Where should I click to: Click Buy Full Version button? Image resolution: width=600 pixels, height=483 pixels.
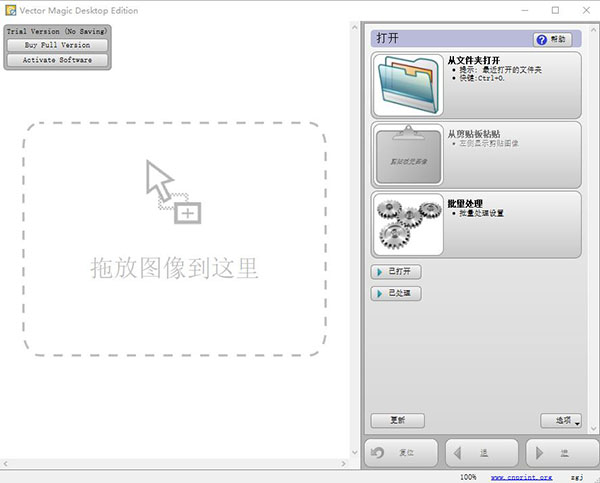tap(57, 45)
